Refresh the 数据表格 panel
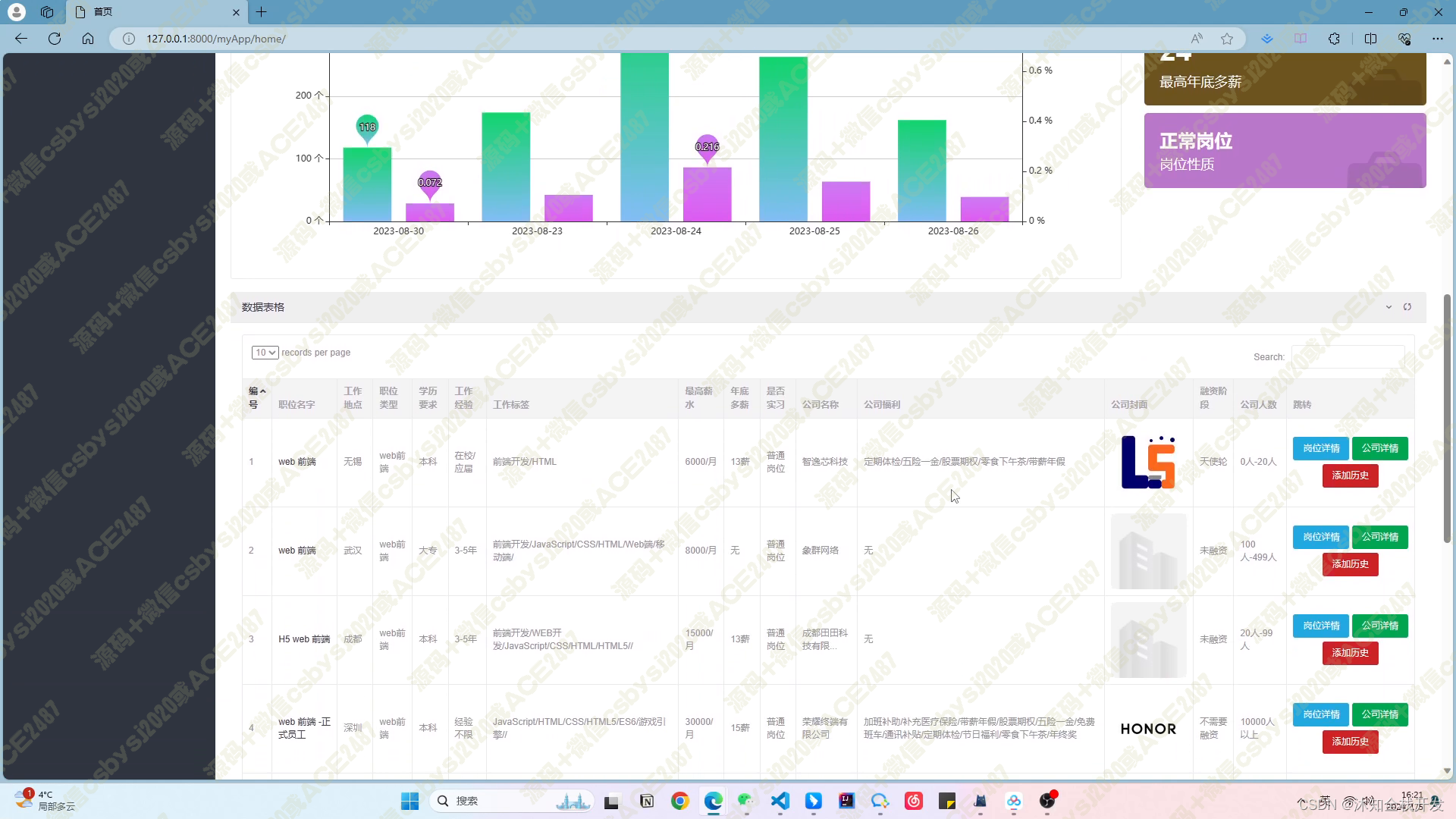The width and height of the screenshot is (1456, 819). 1407,307
